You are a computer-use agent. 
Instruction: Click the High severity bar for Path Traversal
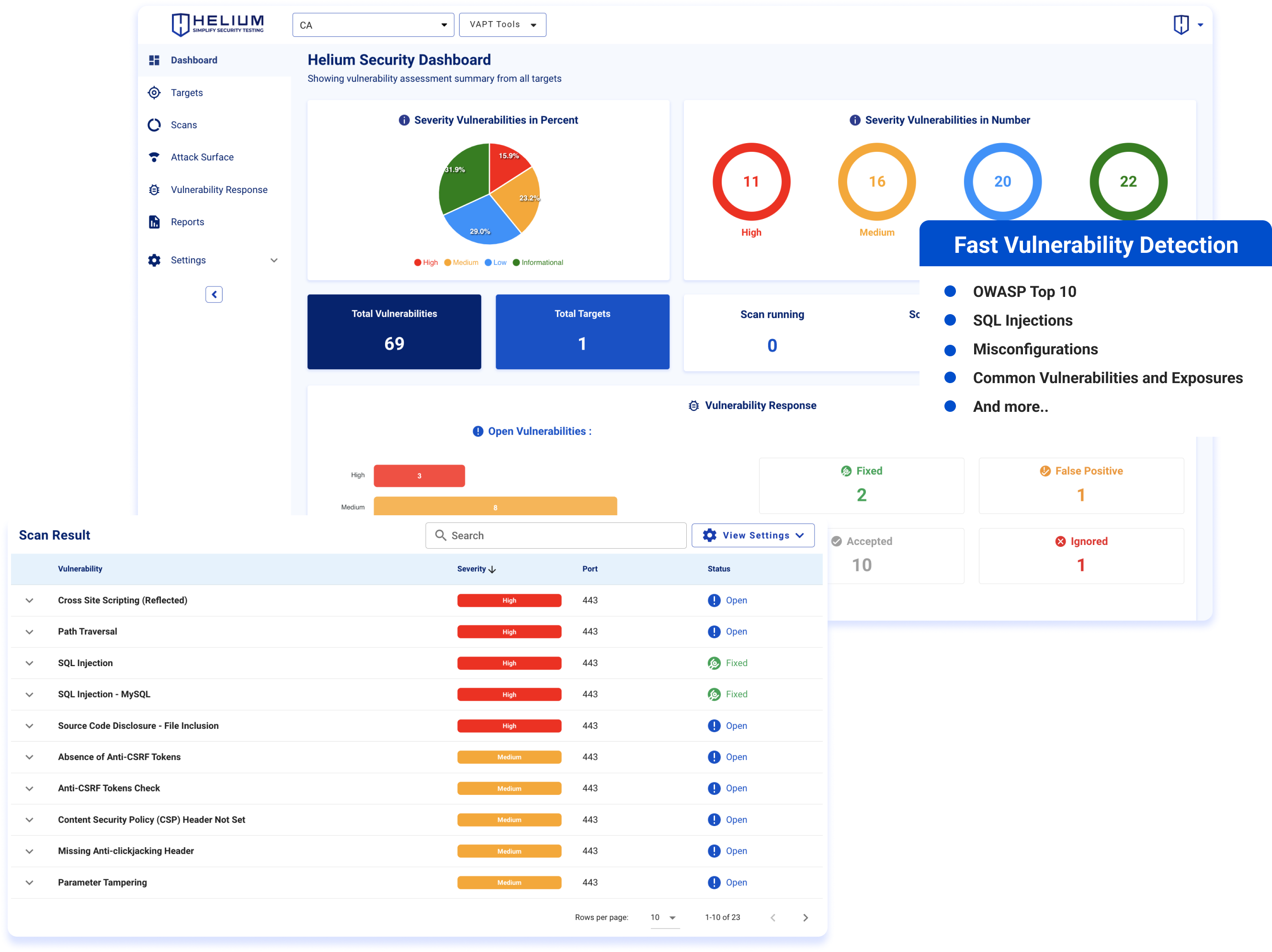(x=509, y=631)
